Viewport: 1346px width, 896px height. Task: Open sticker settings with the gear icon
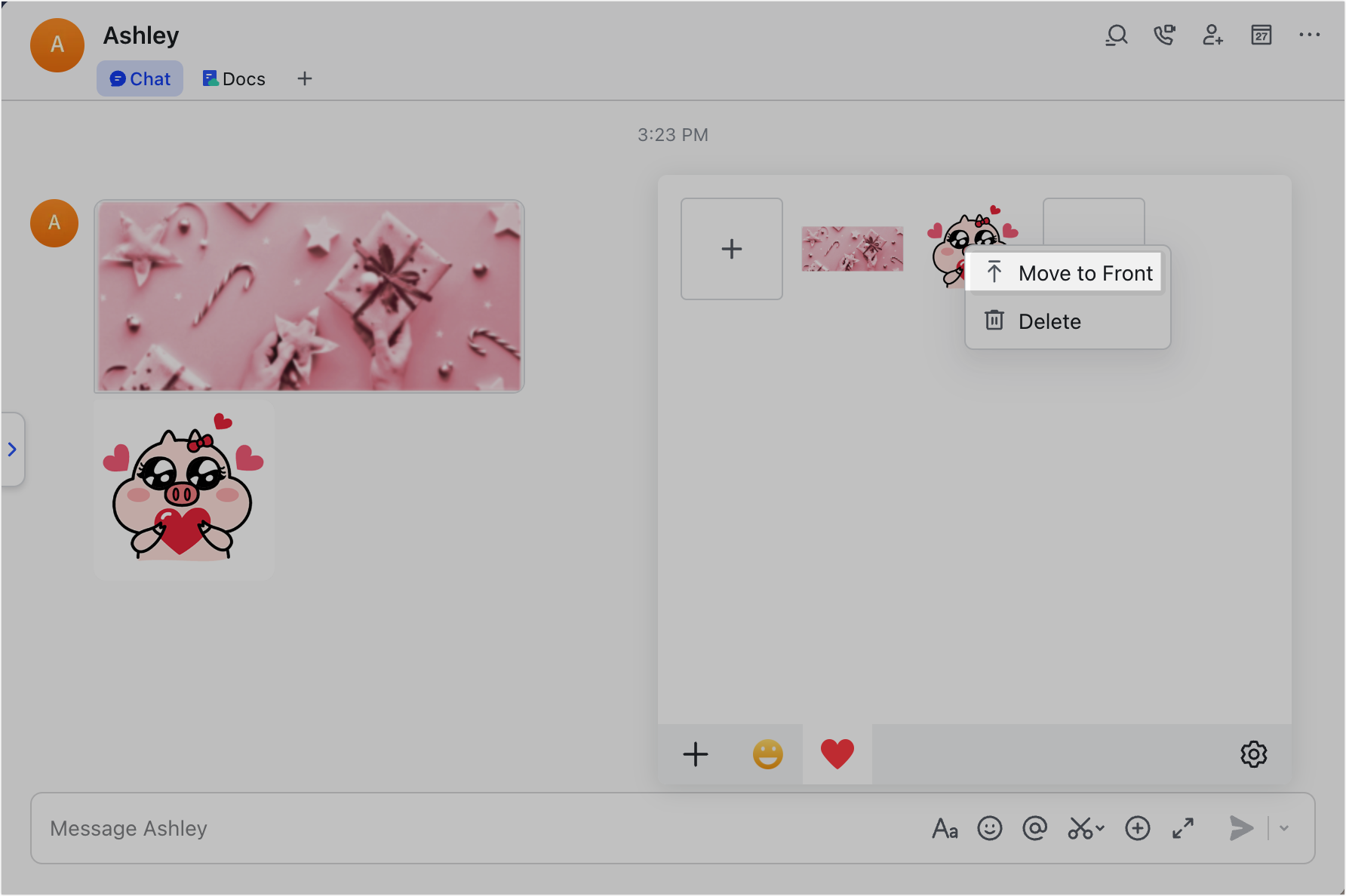coord(1253,754)
